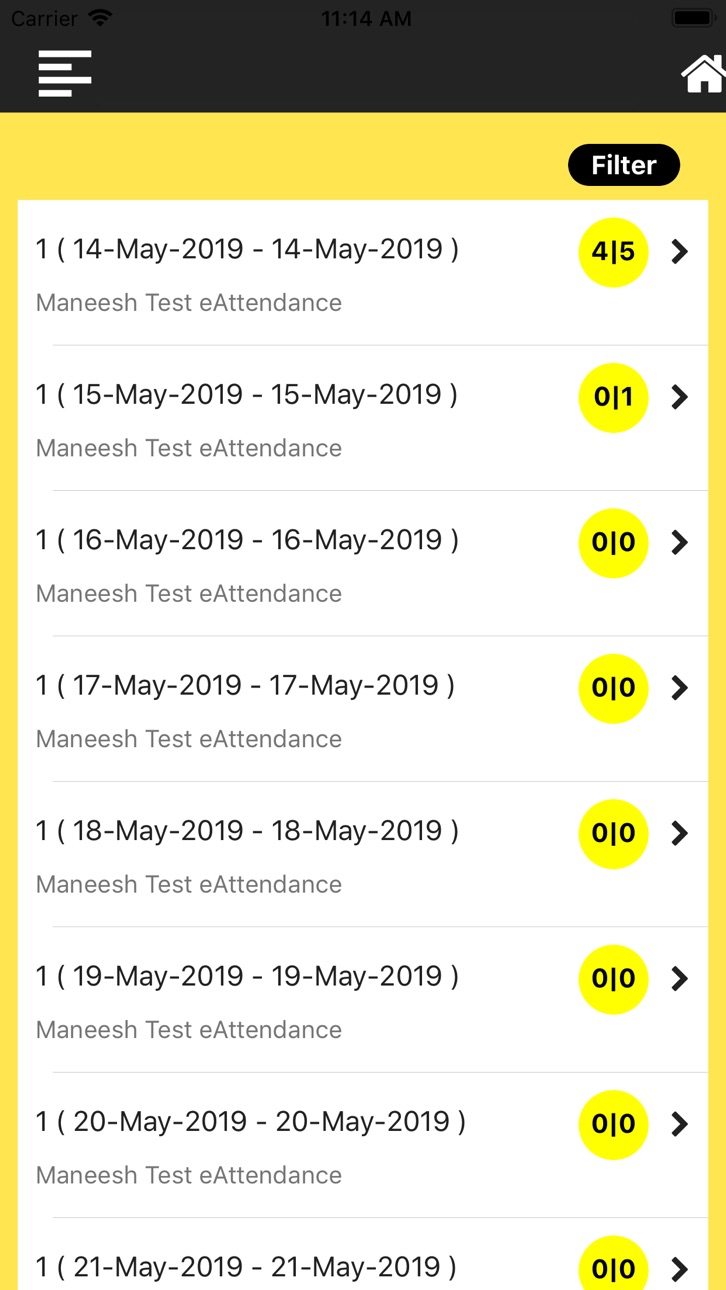Tap the 0|0 badge for 16-May-2019

(x=613, y=542)
